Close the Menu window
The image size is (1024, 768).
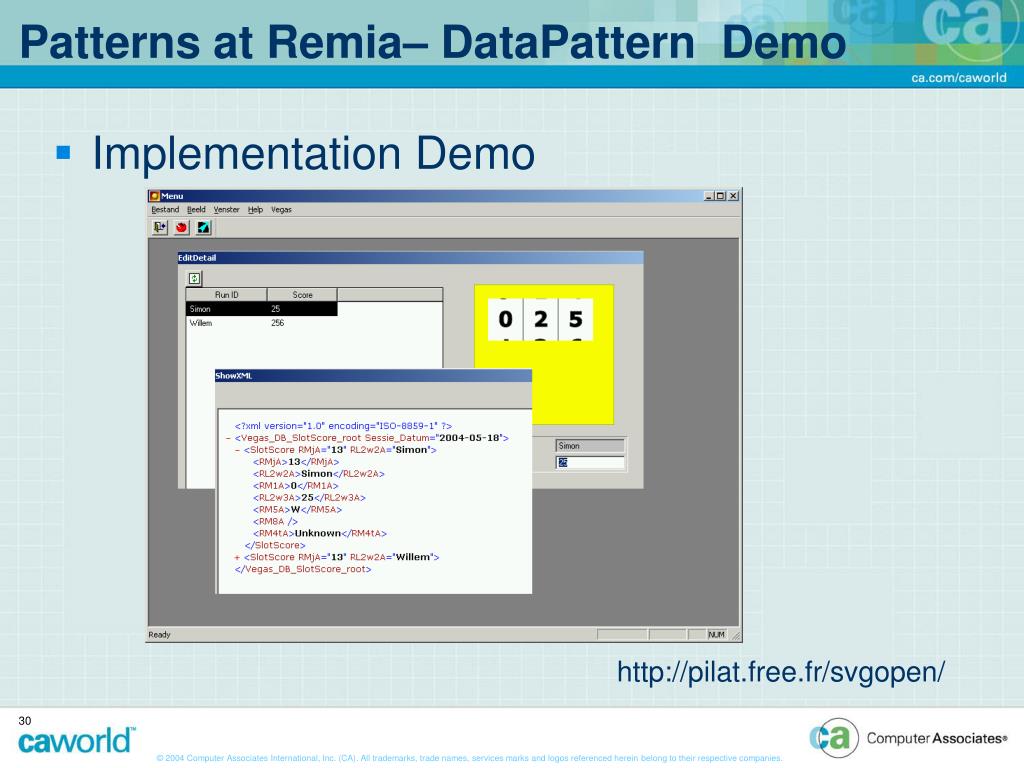(733, 196)
